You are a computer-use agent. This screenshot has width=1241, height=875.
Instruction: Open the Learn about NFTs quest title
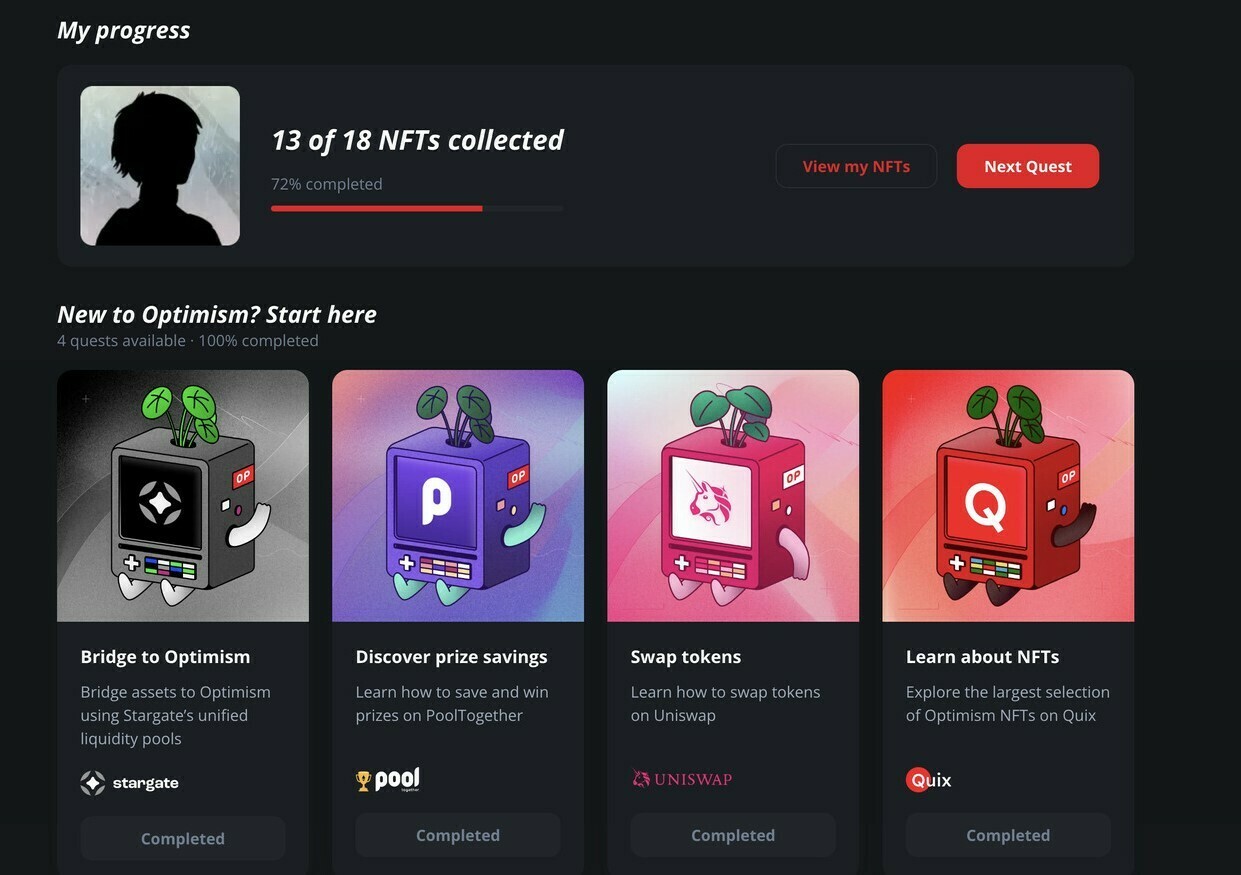point(983,657)
